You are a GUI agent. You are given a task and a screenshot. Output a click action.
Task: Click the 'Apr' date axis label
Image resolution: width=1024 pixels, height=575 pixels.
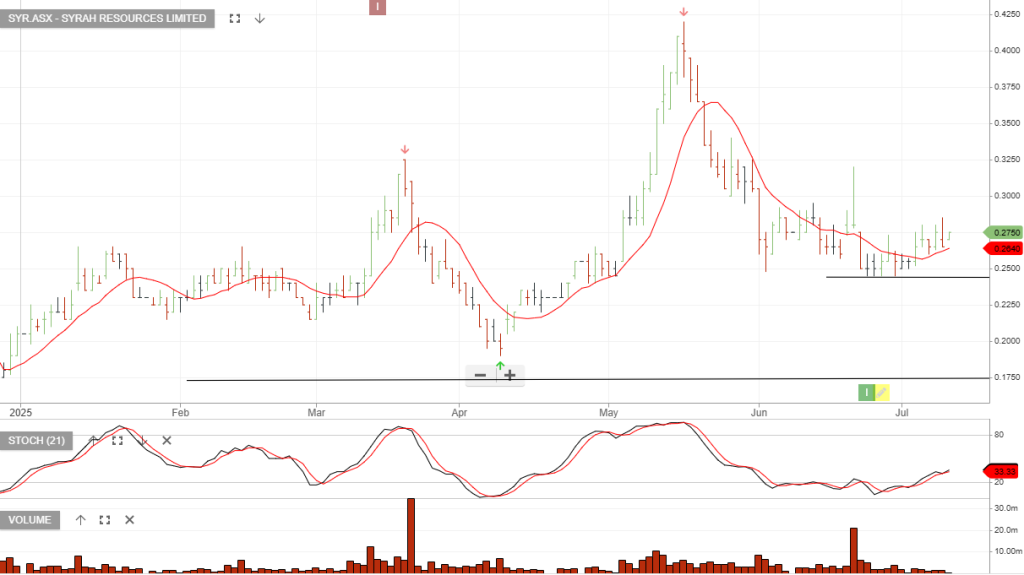point(459,413)
